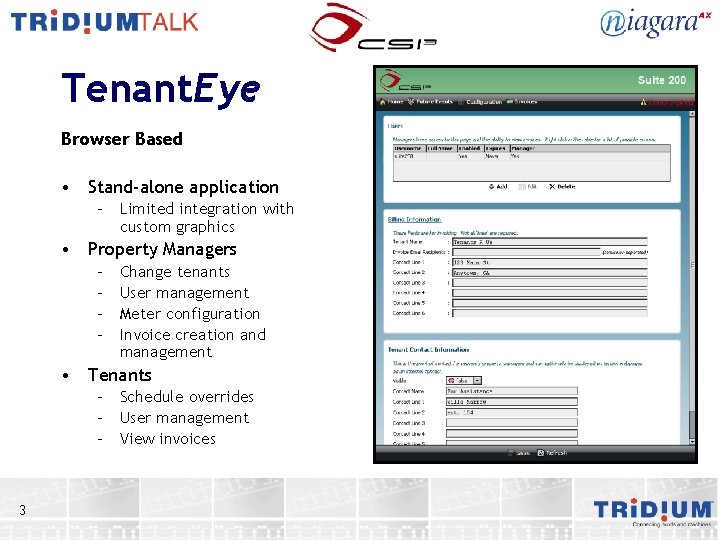Click the Tenant Name input field
Screen dimensions: 720x540
click(550, 242)
